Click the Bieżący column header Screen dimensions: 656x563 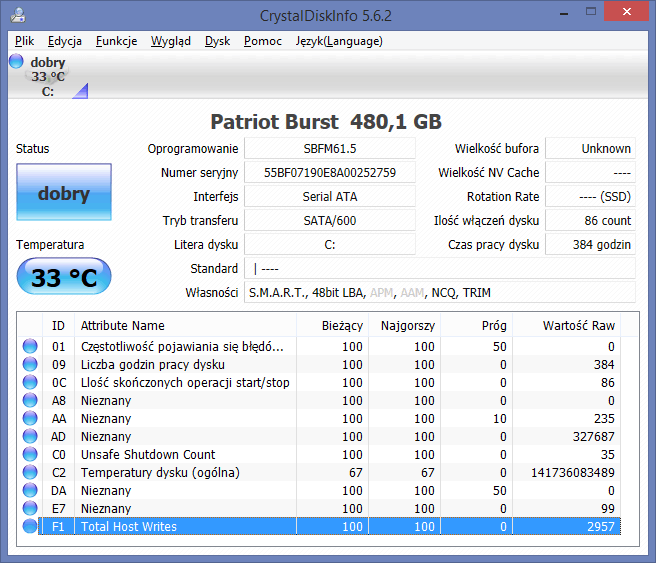click(333, 325)
